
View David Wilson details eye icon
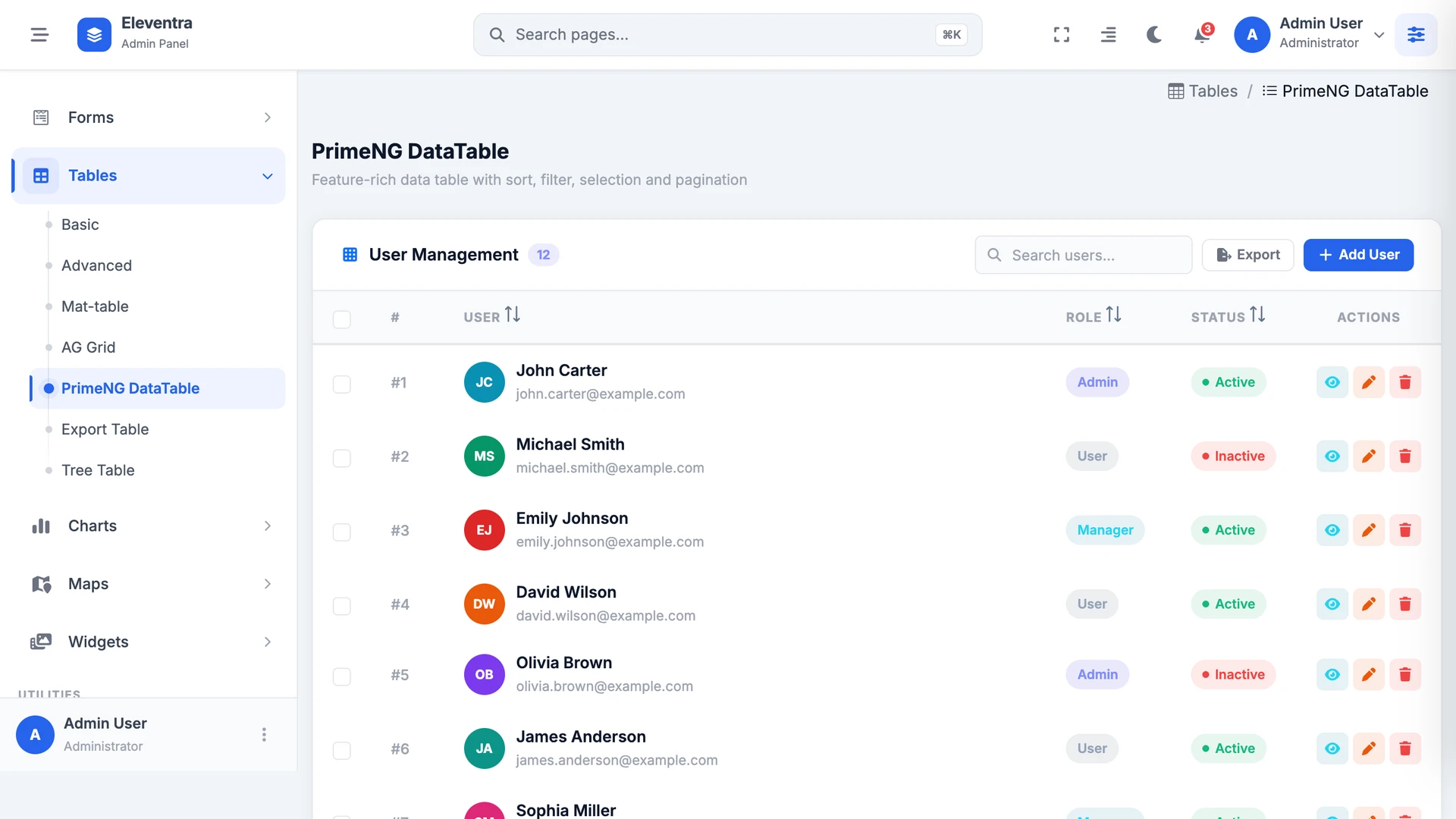coord(1332,604)
